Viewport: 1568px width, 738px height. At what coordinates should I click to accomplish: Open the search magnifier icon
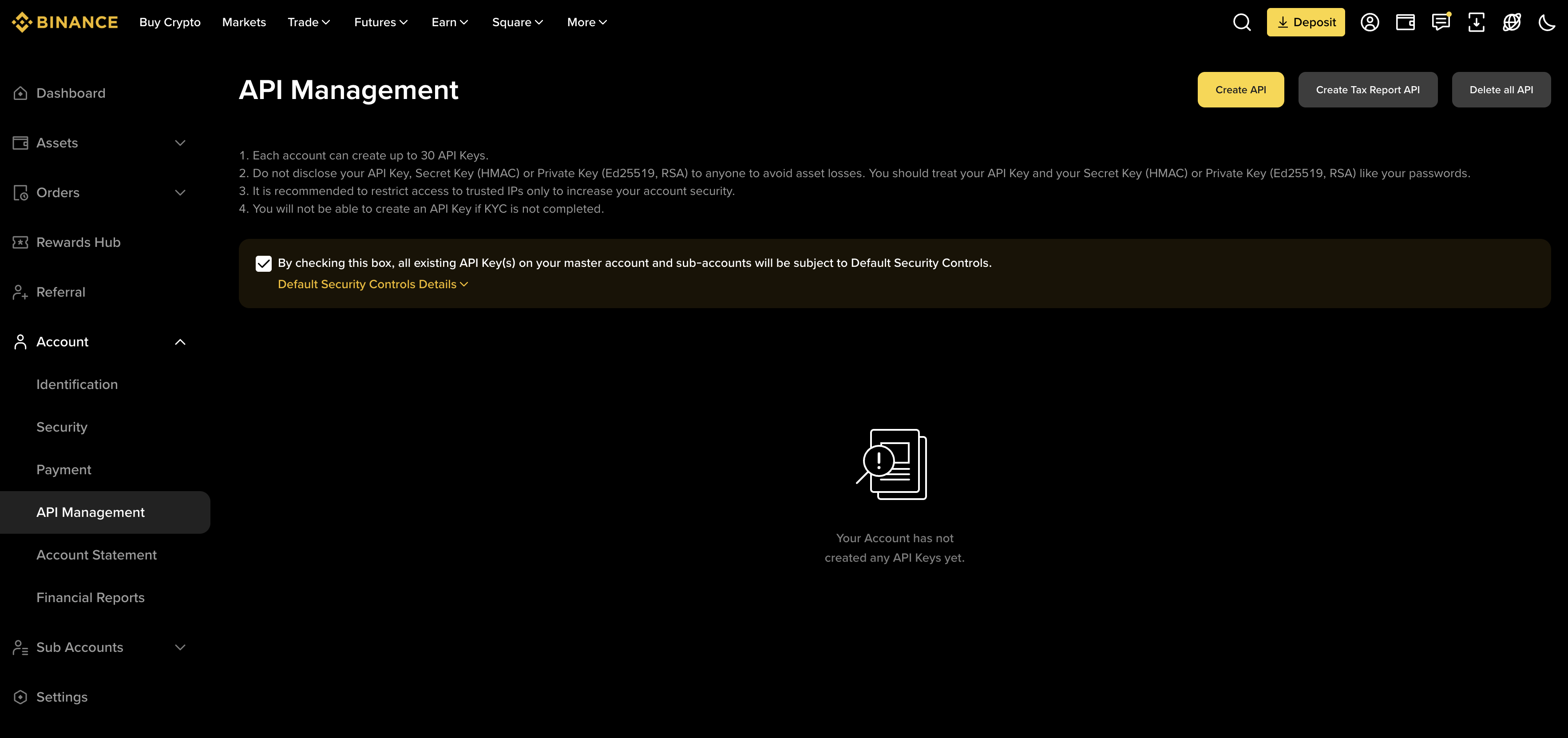(x=1242, y=22)
